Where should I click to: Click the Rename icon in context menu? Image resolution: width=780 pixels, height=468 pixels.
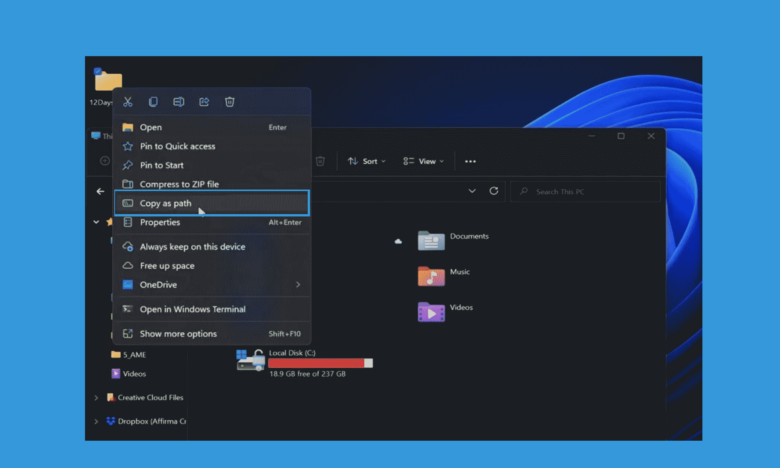click(179, 102)
